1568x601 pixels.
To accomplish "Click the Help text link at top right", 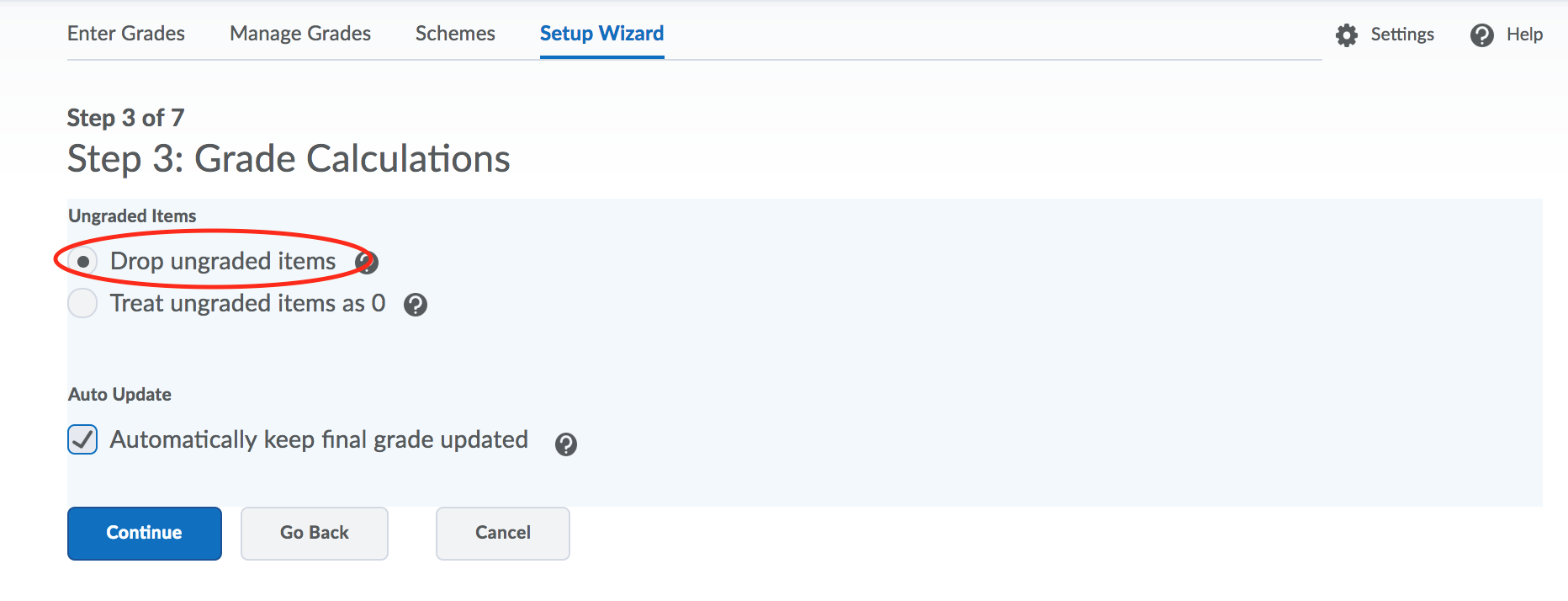I will tap(1524, 35).
